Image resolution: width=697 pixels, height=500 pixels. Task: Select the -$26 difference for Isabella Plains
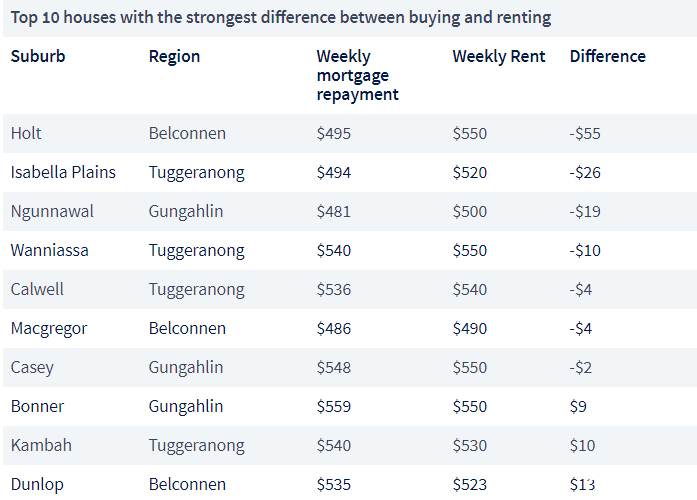[585, 172]
